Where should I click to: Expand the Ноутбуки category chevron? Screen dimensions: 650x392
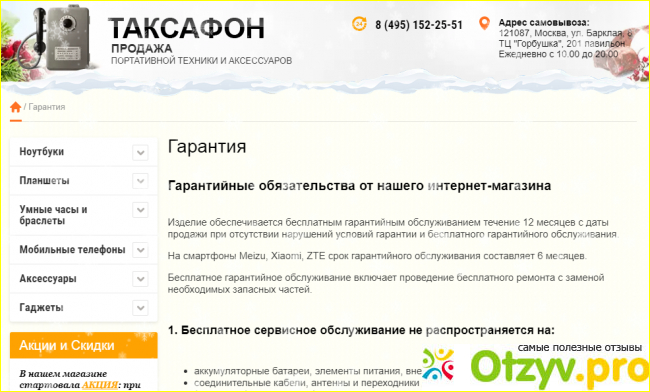click(x=141, y=152)
